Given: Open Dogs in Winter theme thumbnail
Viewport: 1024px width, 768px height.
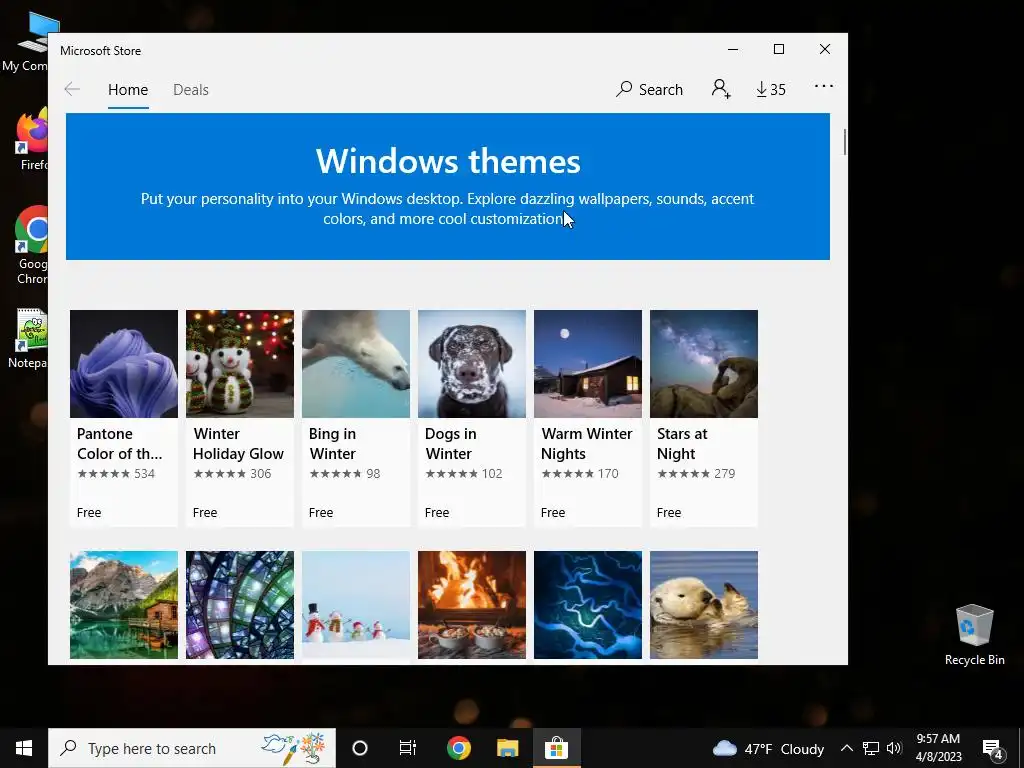Looking at the screenshot, I should click(472, 364).
